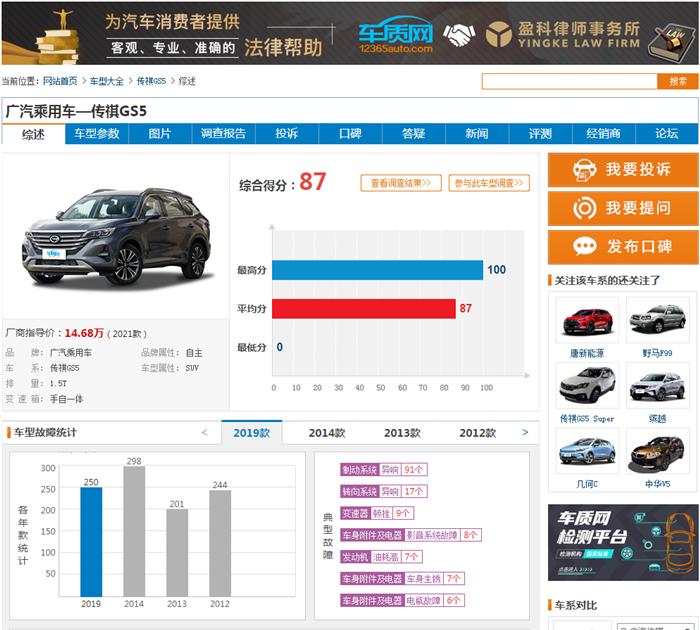Screen dimensions: 700x630
Task: Click the circular question icon on 我要提问
Action: [584, 208]
